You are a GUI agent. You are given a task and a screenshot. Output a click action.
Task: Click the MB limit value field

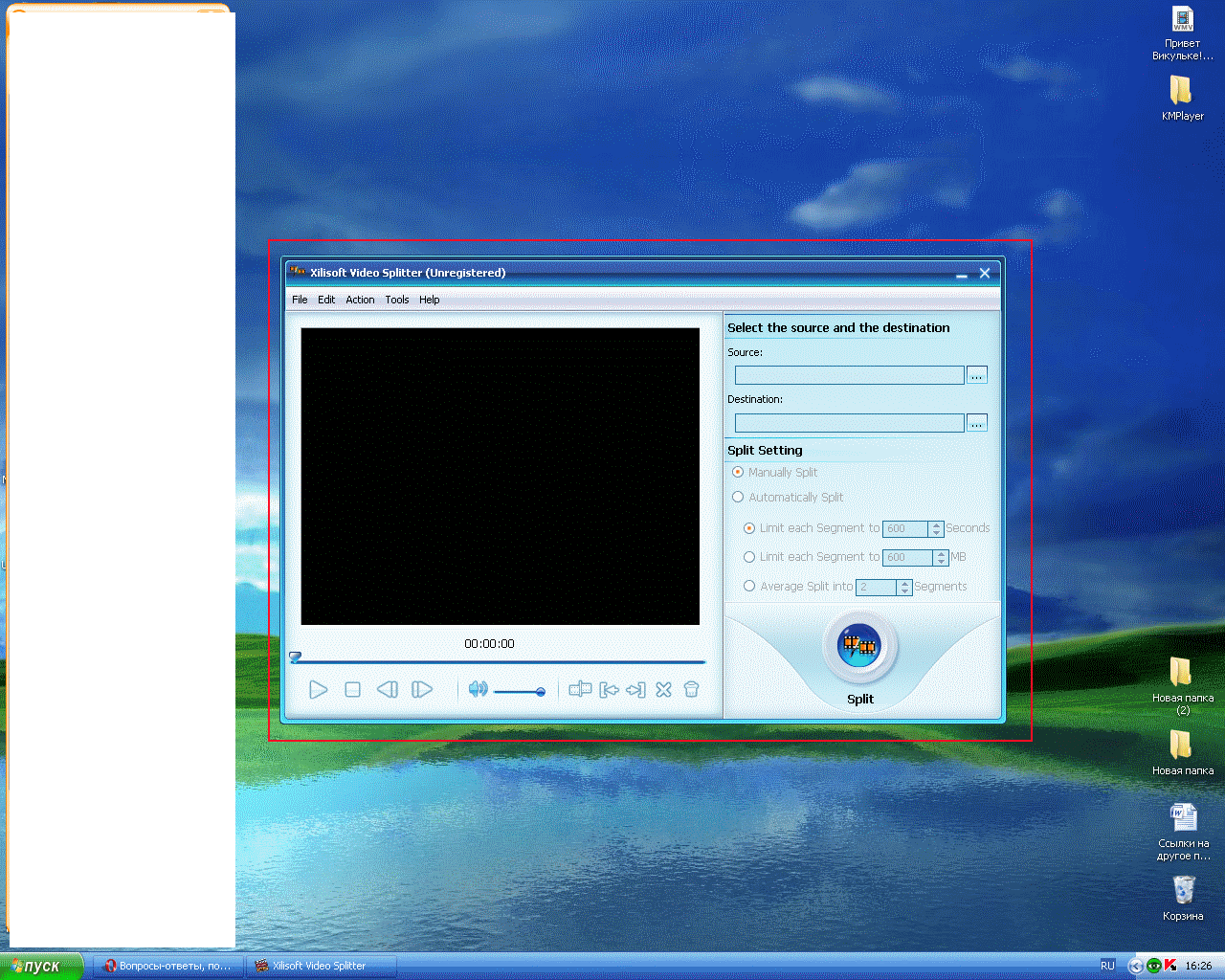[908, 557]
